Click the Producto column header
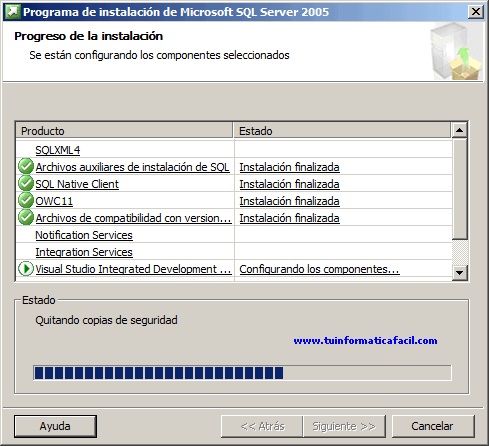The width and height of the screenshot is (489, 446). point(124,131)
